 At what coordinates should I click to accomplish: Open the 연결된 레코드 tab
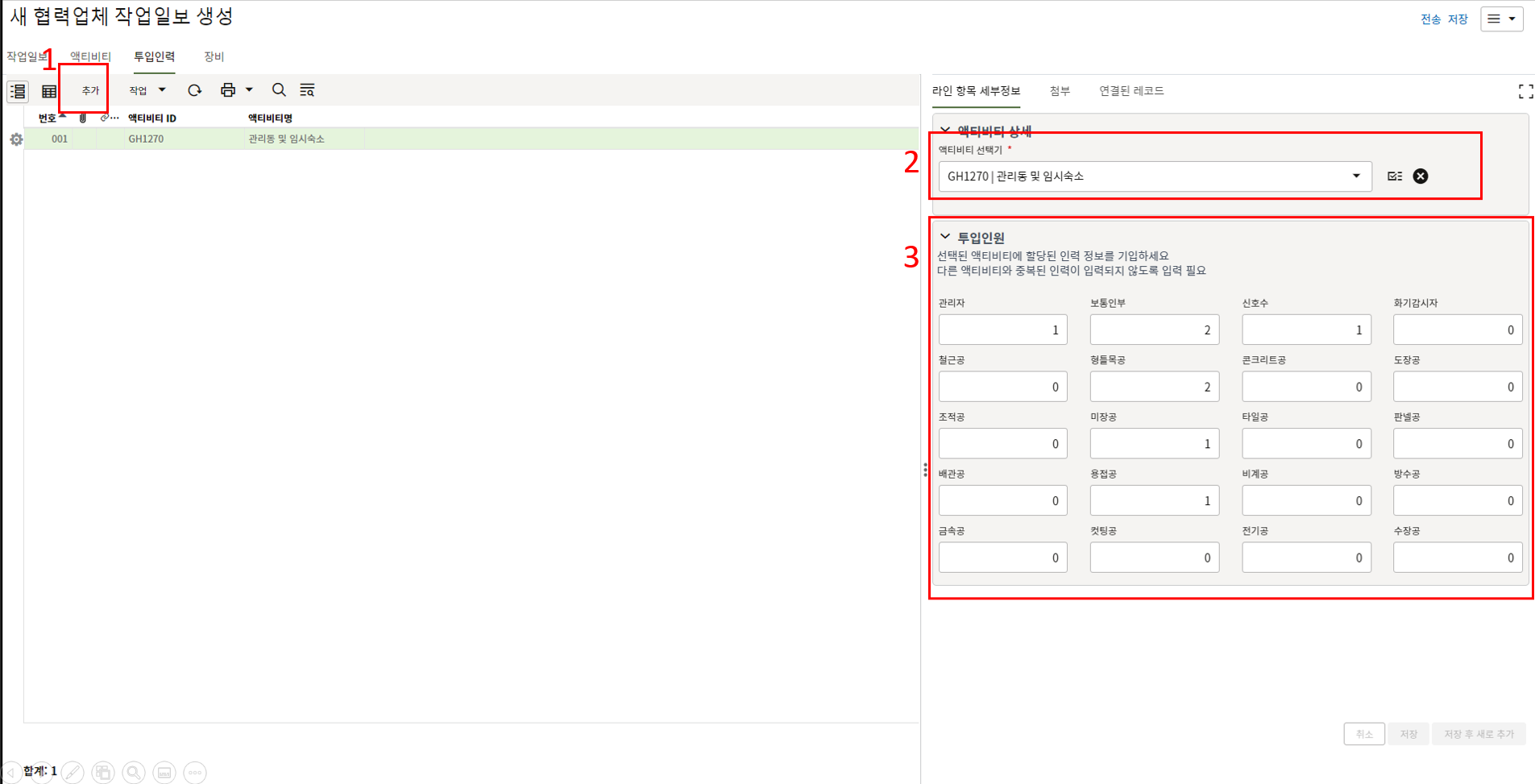point(1131,91)
